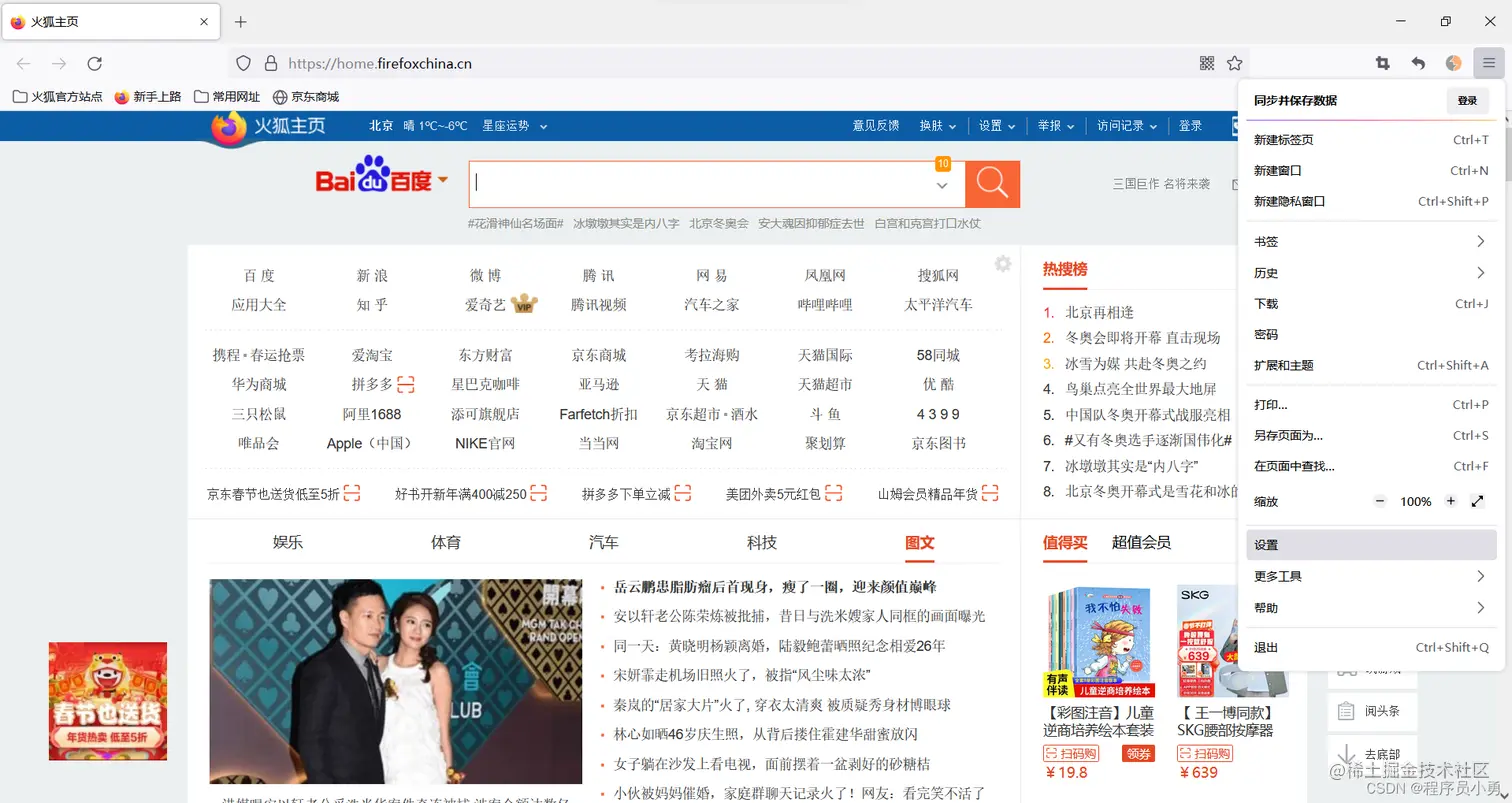Screen dimensions: 1512x803
Task: Select 扩展和主题 menu item
Action: pos(1371,366)
